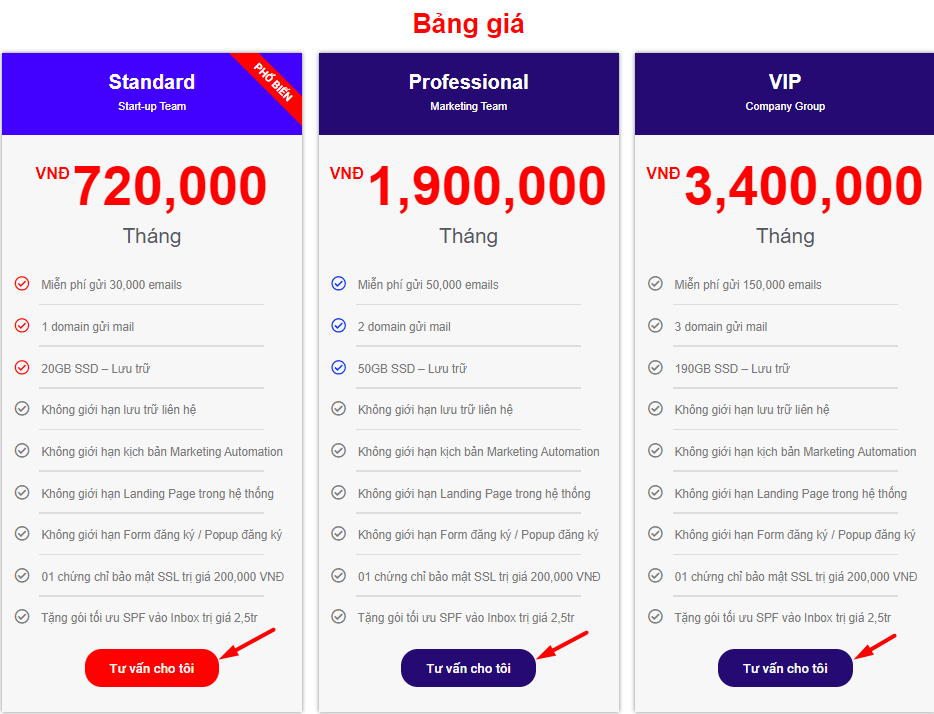Image resolution: width=934 pixels, height=714 pixels.
Task: Click the red checkmark beside "Miễn phí gửi 30,000 emails"
Action: [22, 283]
